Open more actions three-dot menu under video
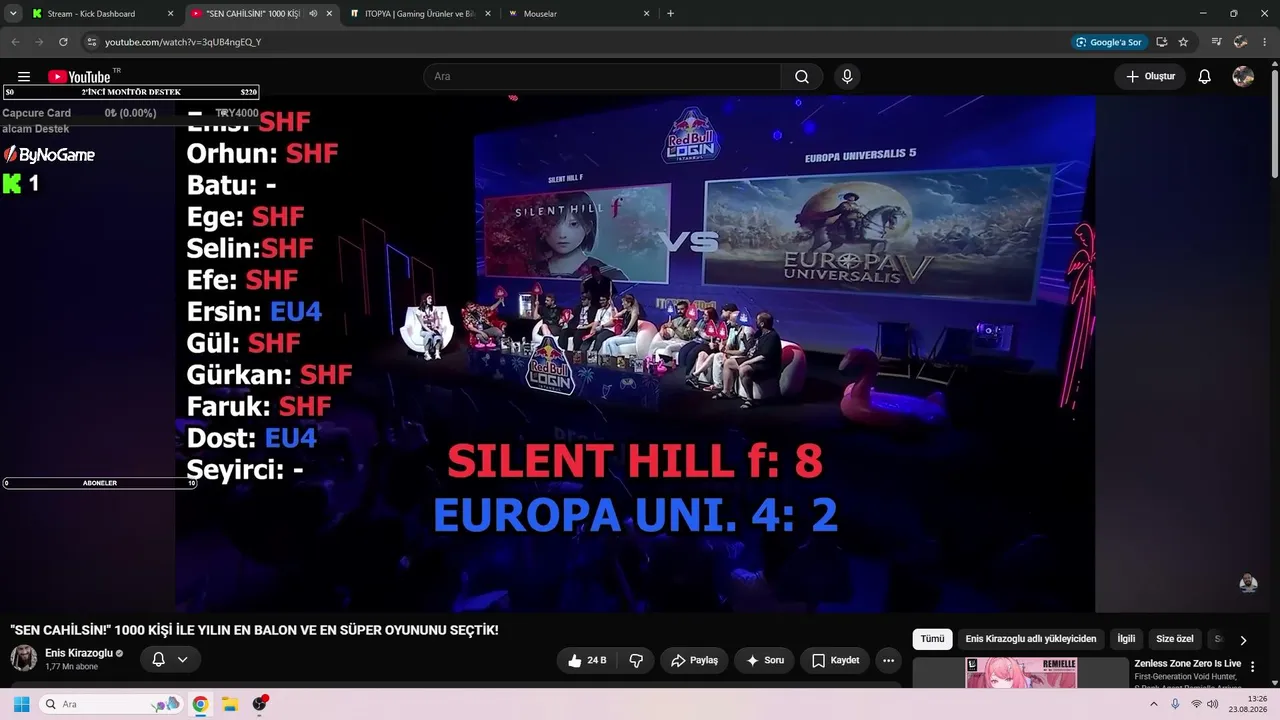This screenshot has width=1280, height=720. (x=888, y=660)
